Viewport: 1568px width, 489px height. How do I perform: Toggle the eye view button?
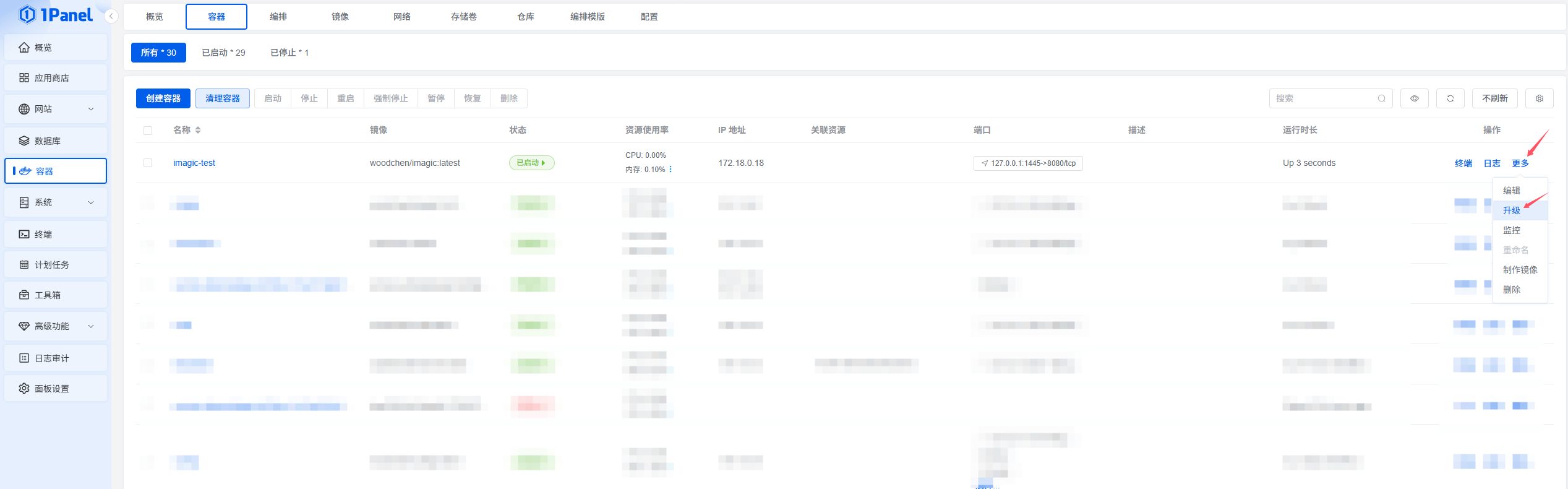click(x=1415, y=98)
